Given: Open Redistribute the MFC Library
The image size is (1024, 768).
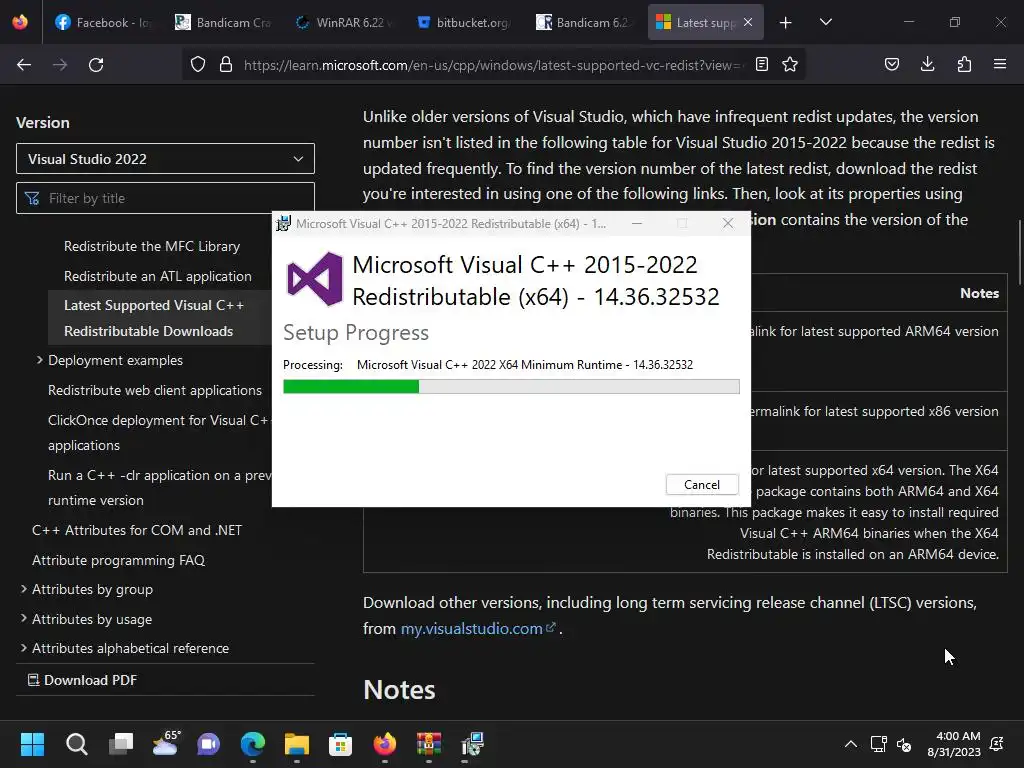Looking at the screenshot, I should pyautogui.click(x=152, y=246).
